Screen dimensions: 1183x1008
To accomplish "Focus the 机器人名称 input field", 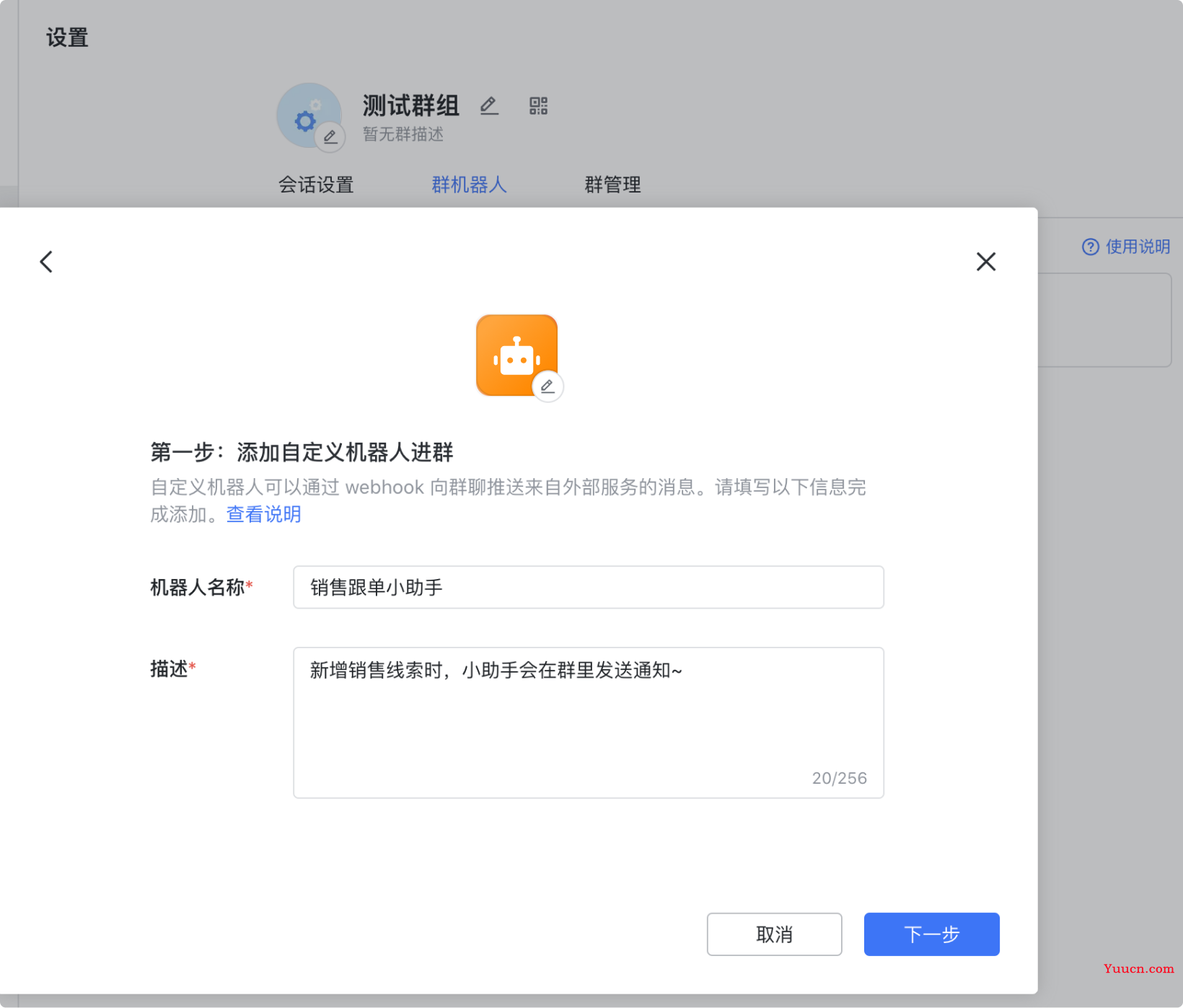I will 588,588.
